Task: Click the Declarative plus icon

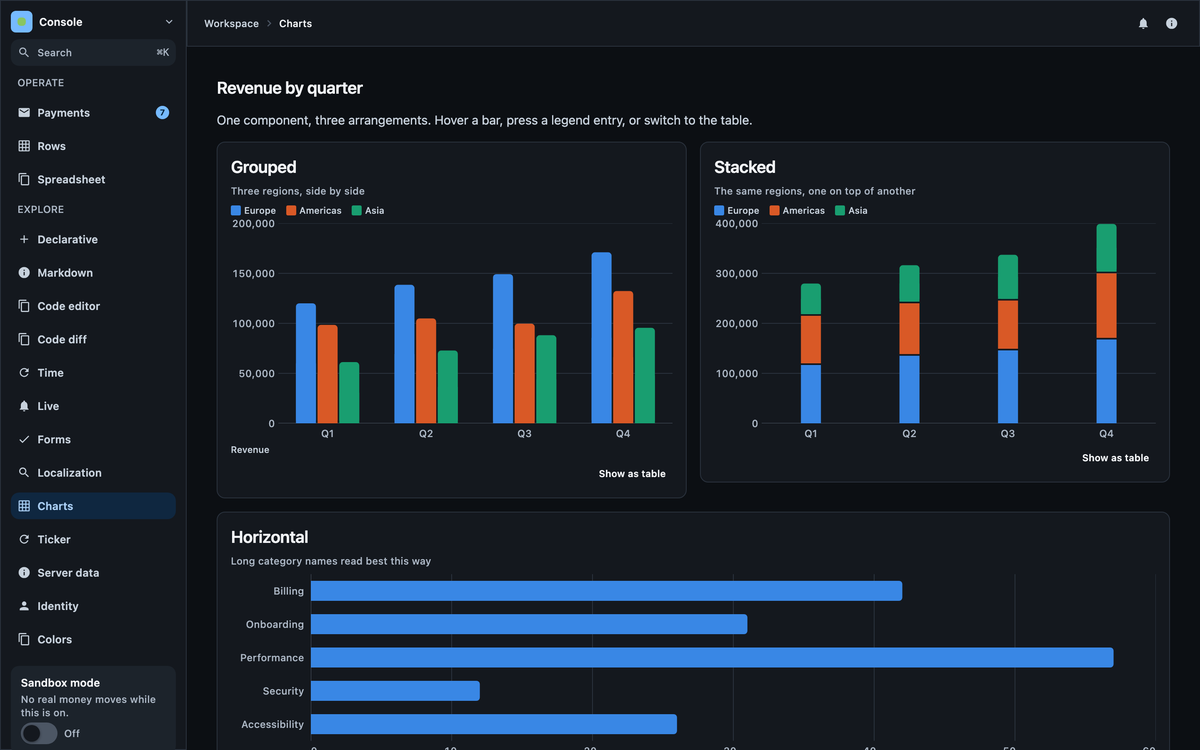Action: (x=24, y=239)
